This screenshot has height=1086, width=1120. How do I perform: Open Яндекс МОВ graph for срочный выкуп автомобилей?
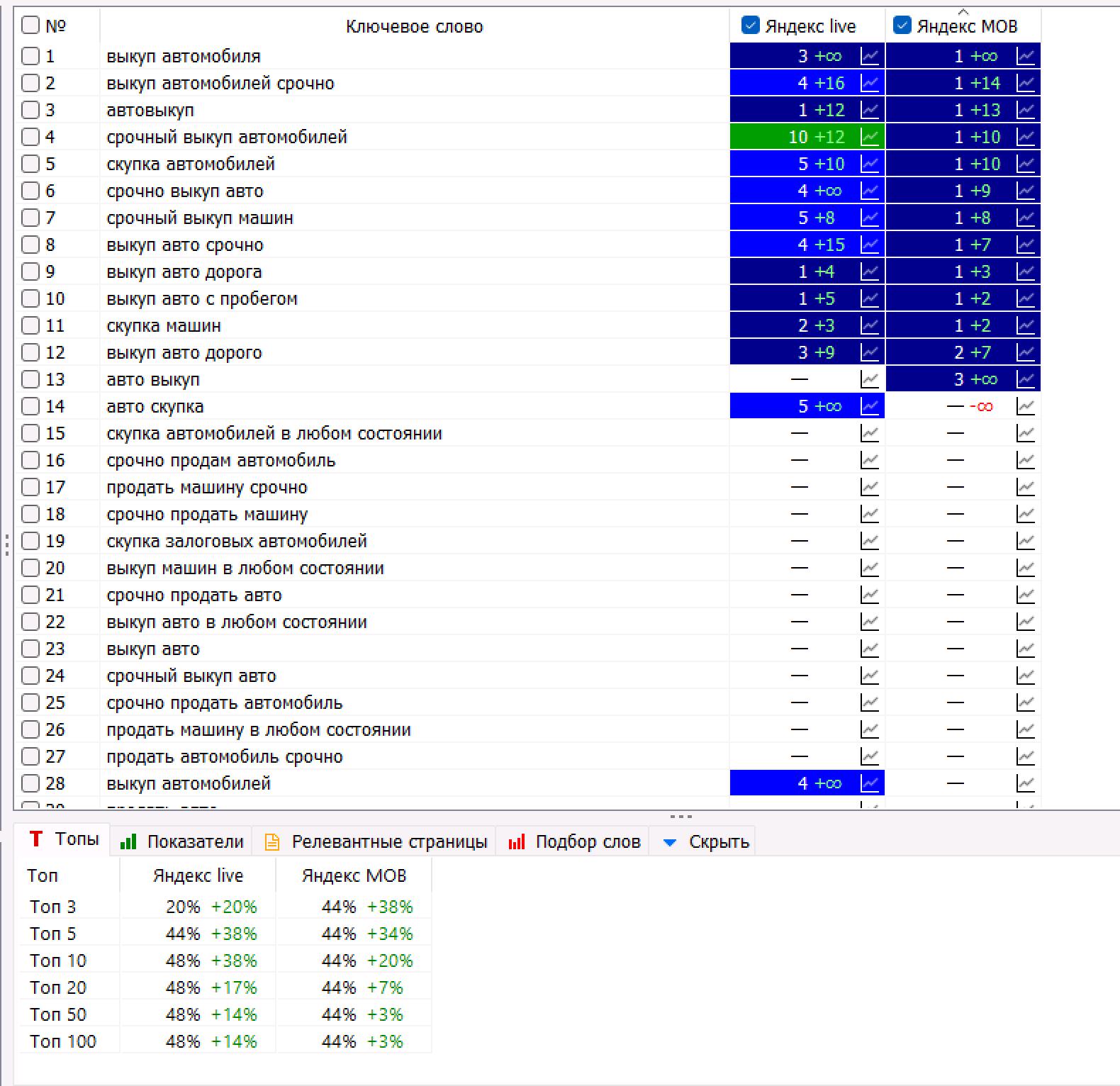click(x=1025, y=137)
